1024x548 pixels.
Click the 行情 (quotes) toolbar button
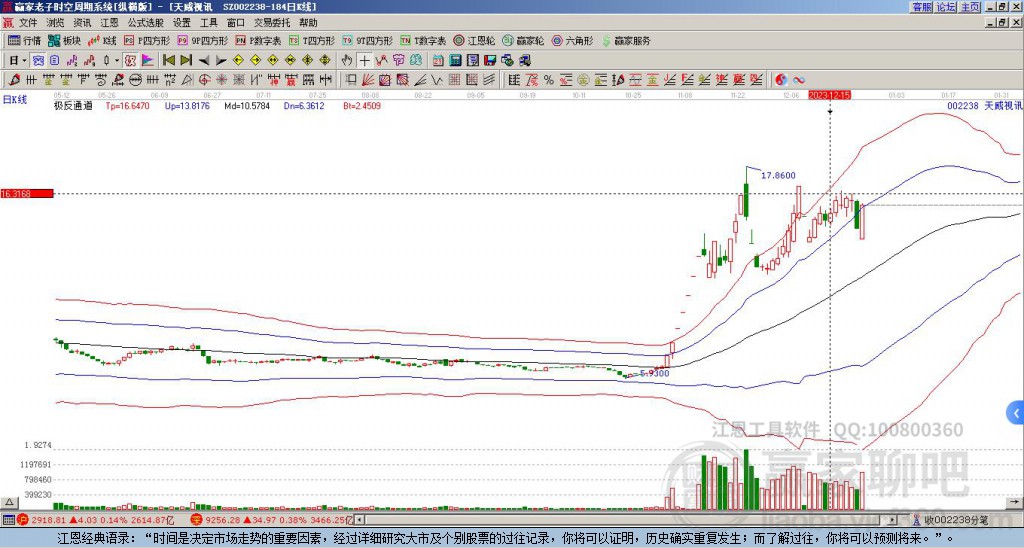click(x=24, y=41)
